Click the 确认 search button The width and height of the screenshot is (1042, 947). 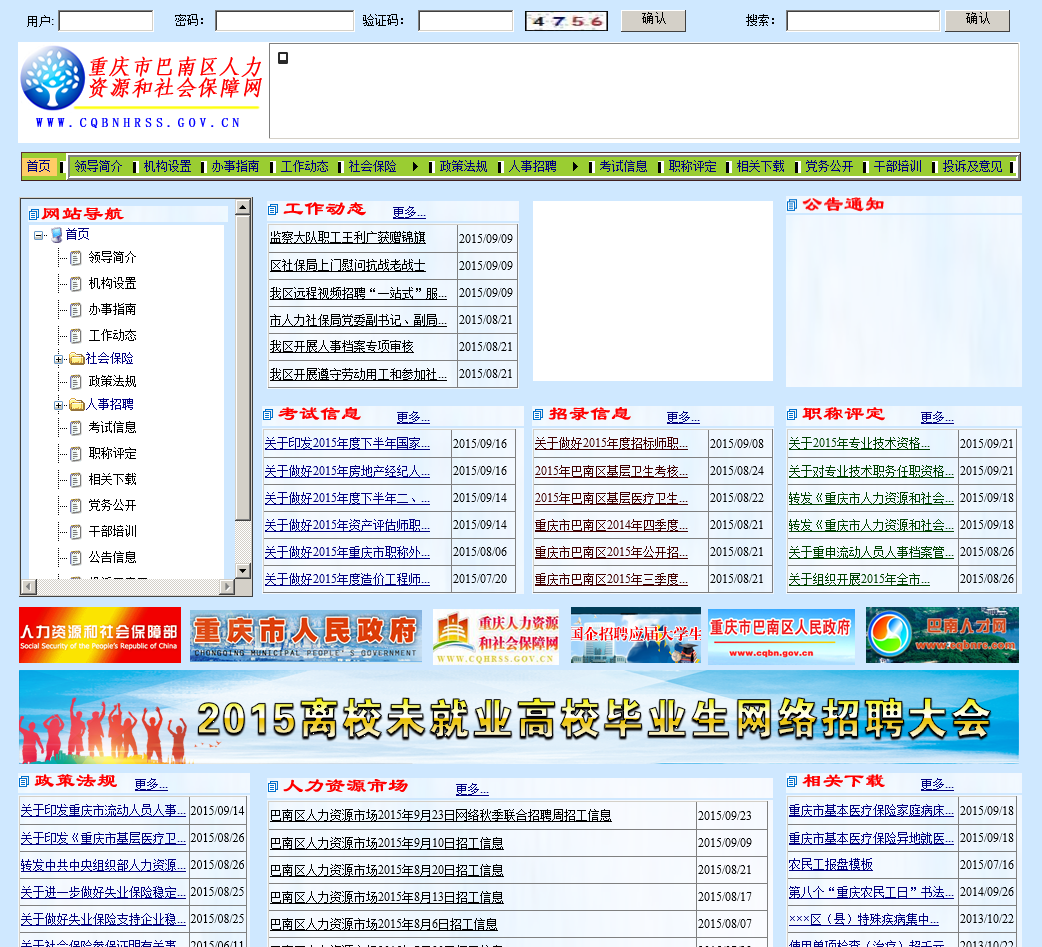click(x=978, y=21)
